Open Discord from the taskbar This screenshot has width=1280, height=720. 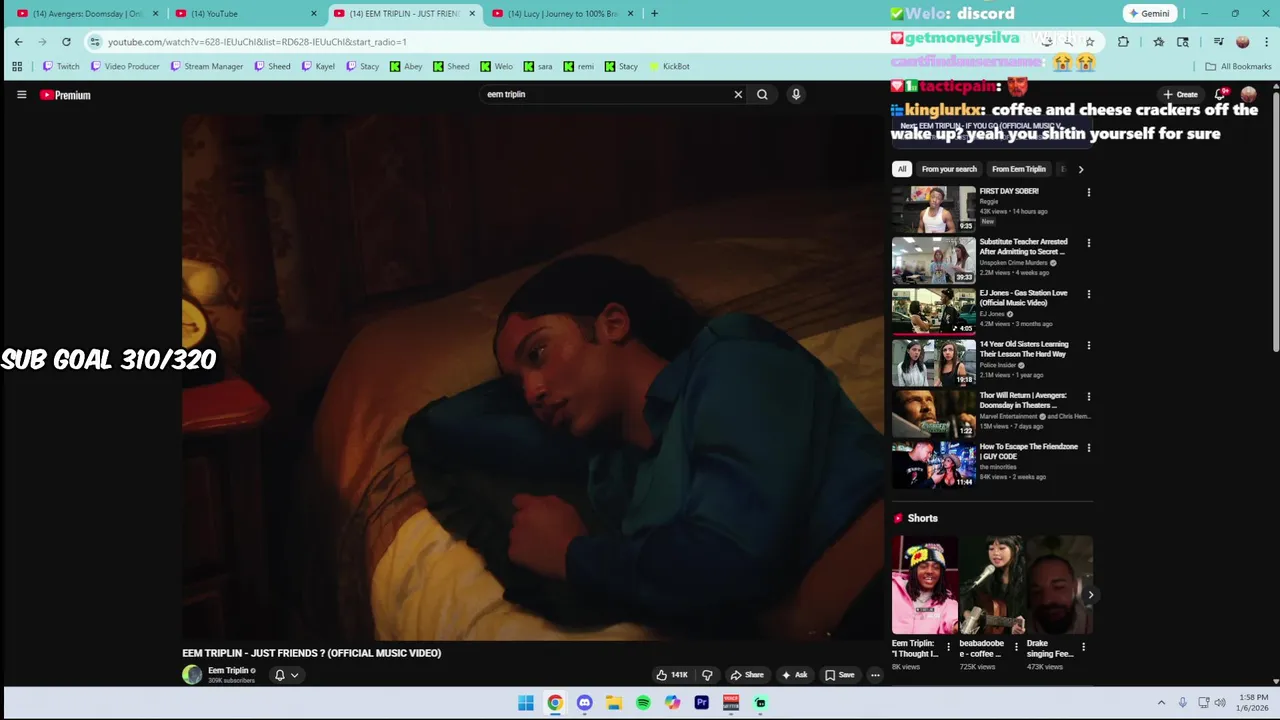(584, 703)
